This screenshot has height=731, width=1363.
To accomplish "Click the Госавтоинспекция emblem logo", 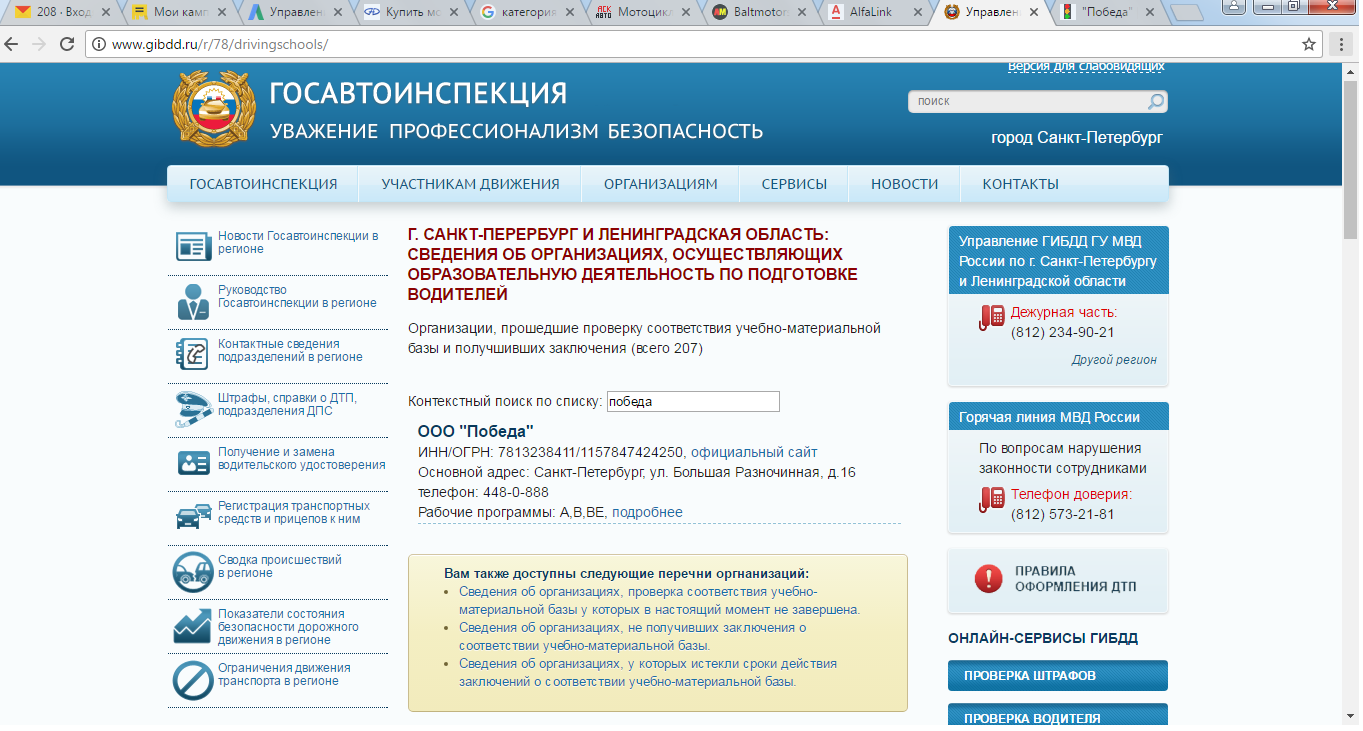I will coord(211,112).
